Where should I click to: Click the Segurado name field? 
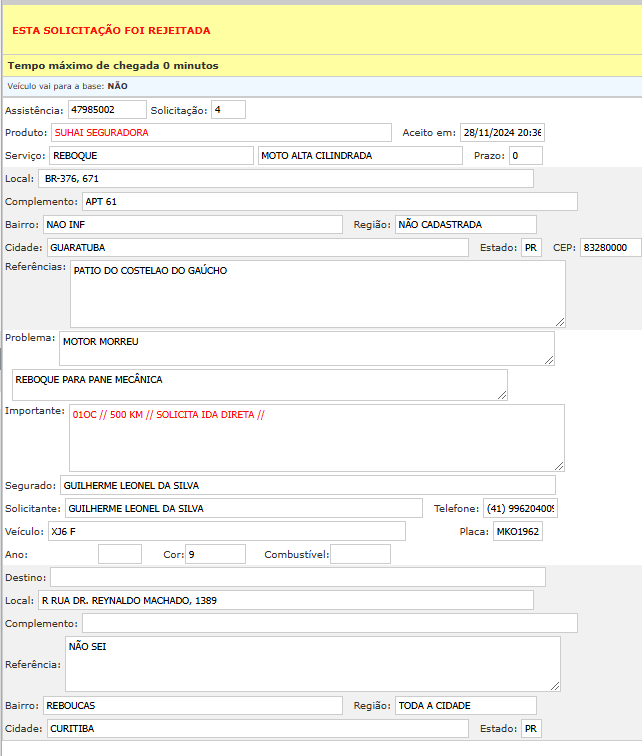click(x=307, y=485)
